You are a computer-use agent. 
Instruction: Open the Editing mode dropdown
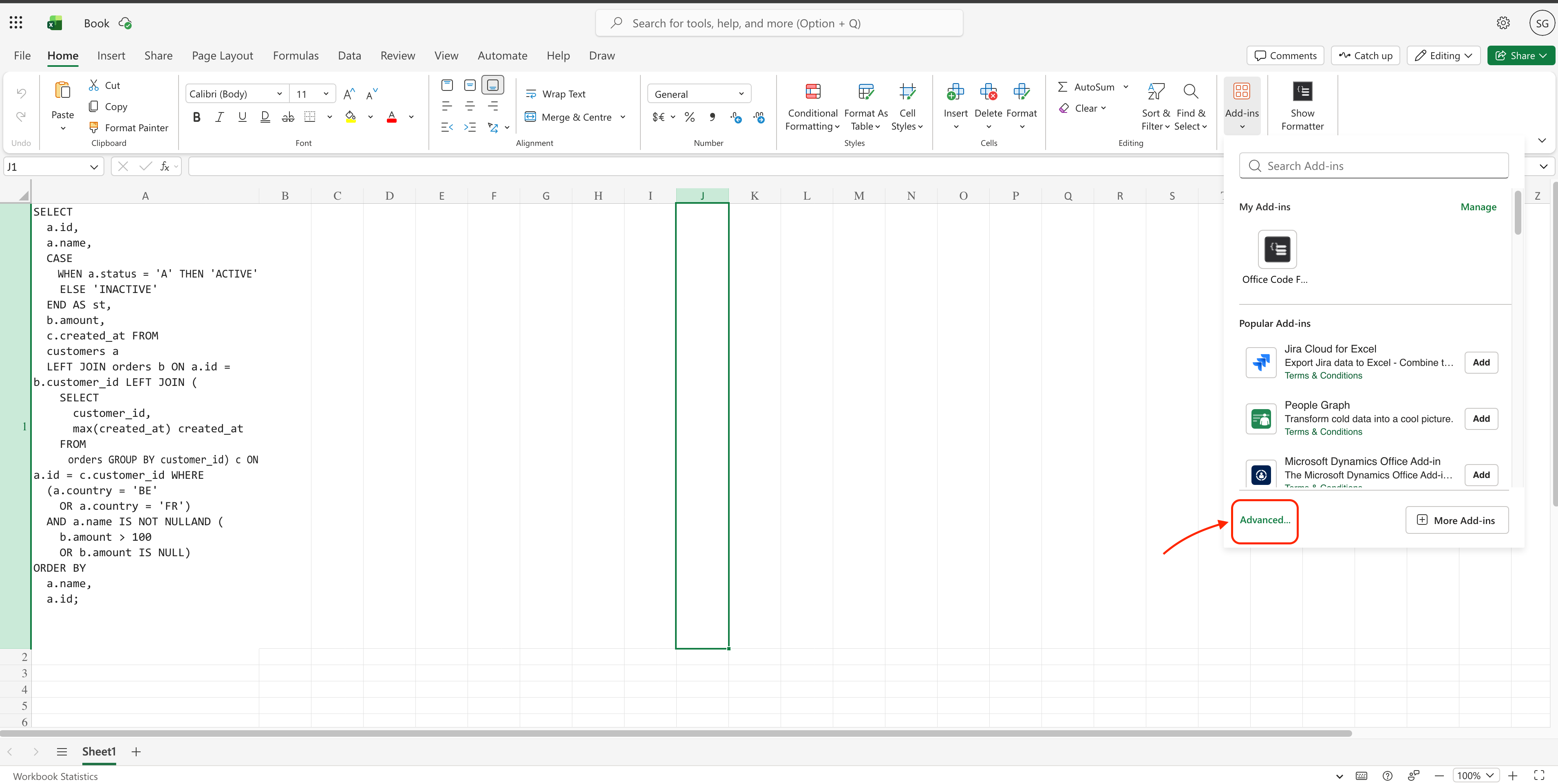coord(1443,55)
